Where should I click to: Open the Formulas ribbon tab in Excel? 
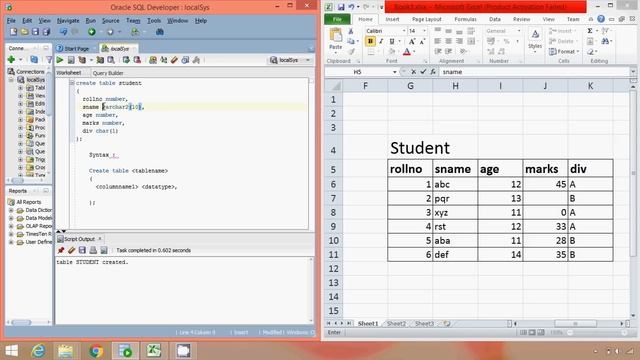465,19
